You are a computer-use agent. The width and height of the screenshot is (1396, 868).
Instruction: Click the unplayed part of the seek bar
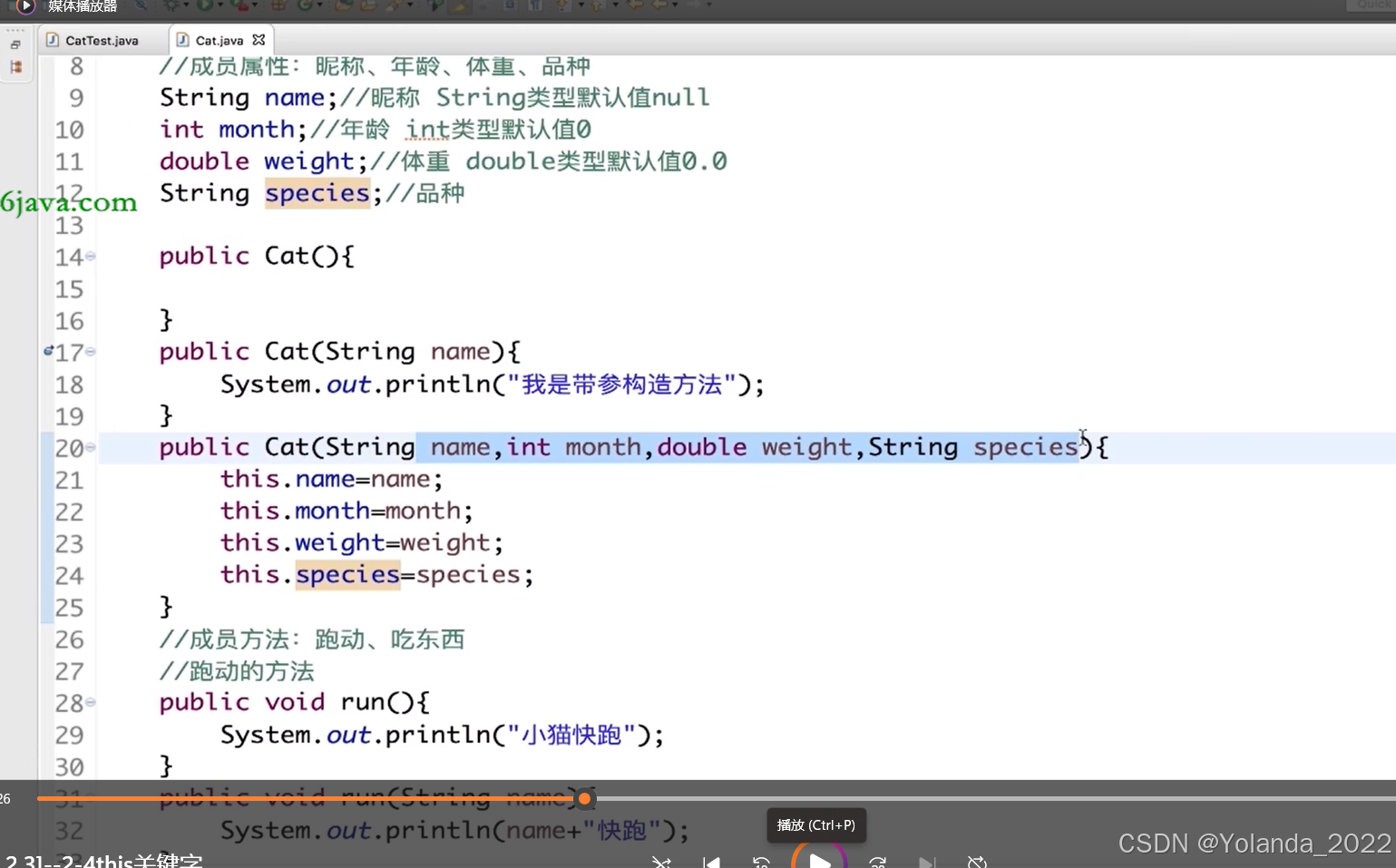click(x=994, y=799)
